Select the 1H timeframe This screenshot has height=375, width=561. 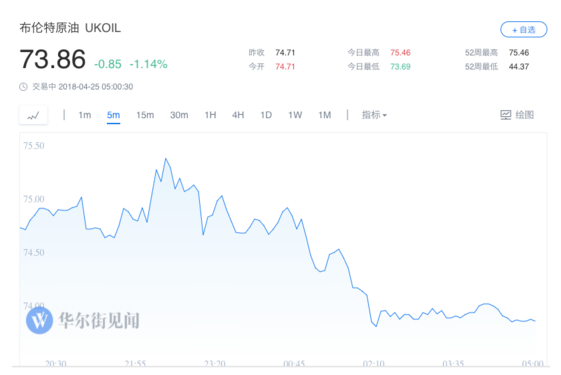coord(210,115)
